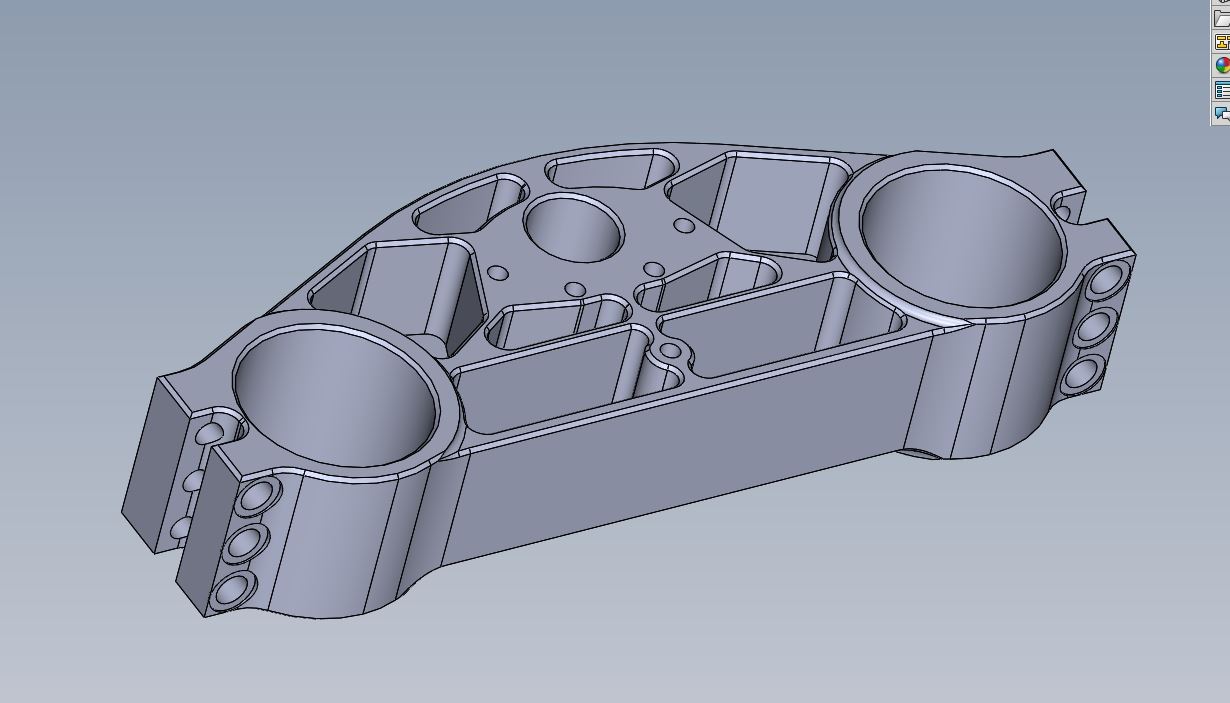Image resolution: width=1230 pixels, height=703 pixels.
Task: Select the right fork tube bore
Action: click(x=960, y=235)
